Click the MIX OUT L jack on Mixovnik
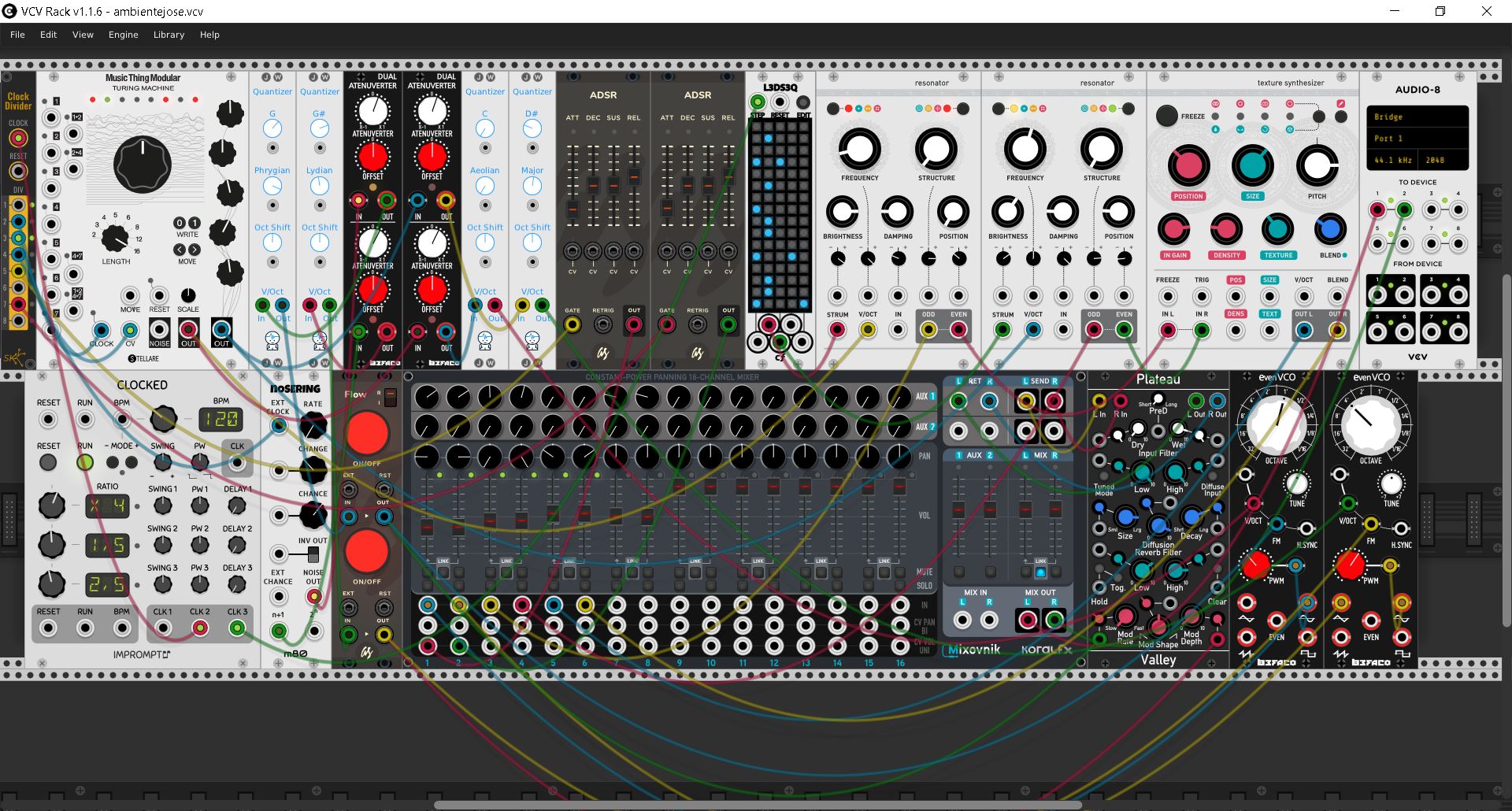The image size is (1512, 811). 1027,620
